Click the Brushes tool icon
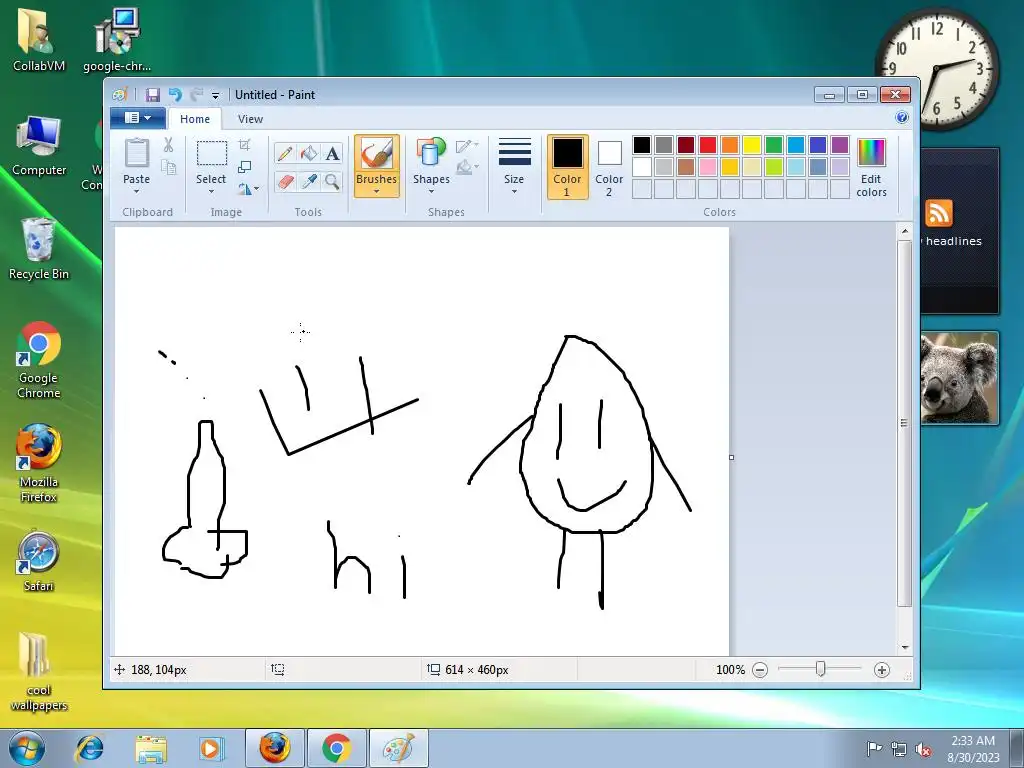 (x=377, y=154)
